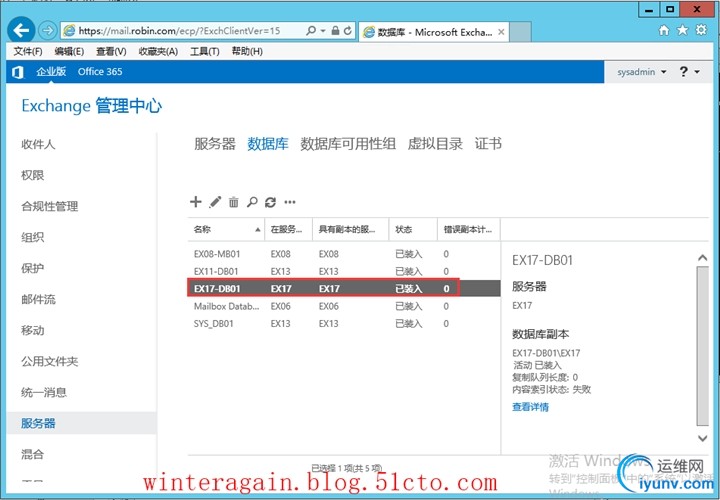The width and height of the screenshot is (720, 500).
Task: Switch to the 服务器 top tab
Action: coord(214,144)
